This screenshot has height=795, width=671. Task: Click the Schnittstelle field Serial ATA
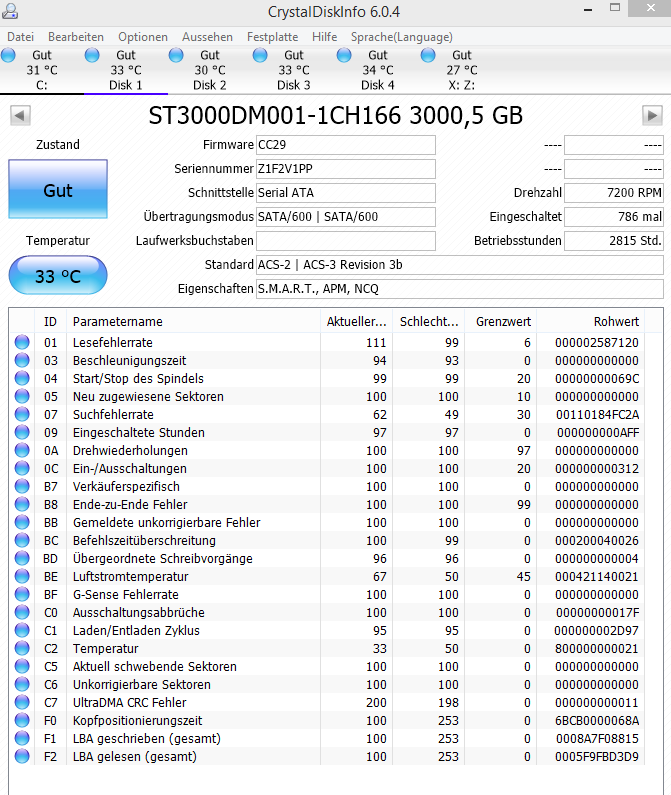coord(346,193)
